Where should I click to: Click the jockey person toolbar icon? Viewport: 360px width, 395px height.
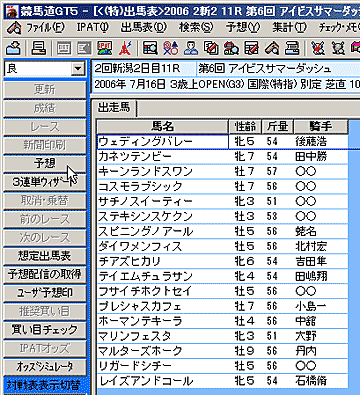point(191,48)
